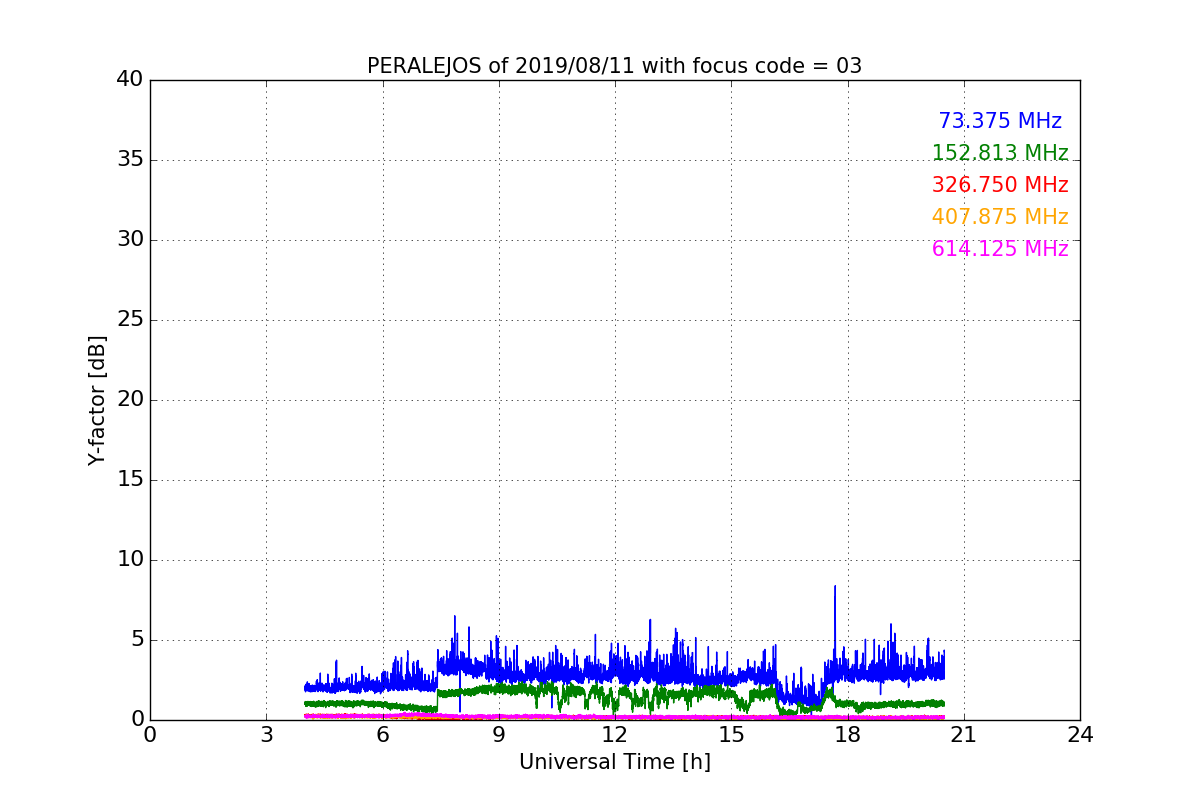Click x-axis tick label 6

pos(382,735)
